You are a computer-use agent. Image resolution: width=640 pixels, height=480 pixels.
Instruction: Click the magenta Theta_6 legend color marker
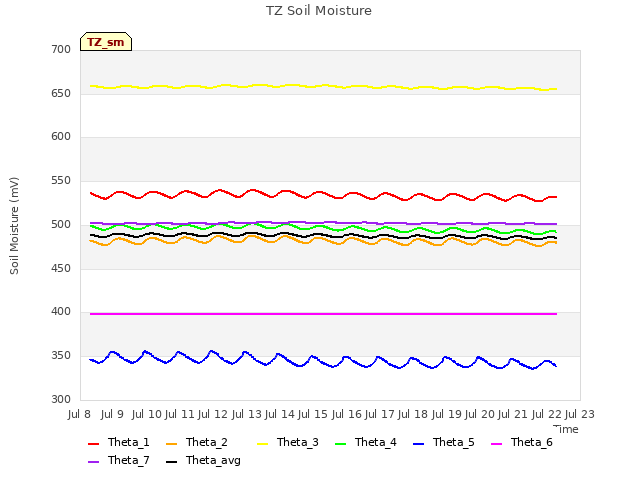[x=496, y=444]
